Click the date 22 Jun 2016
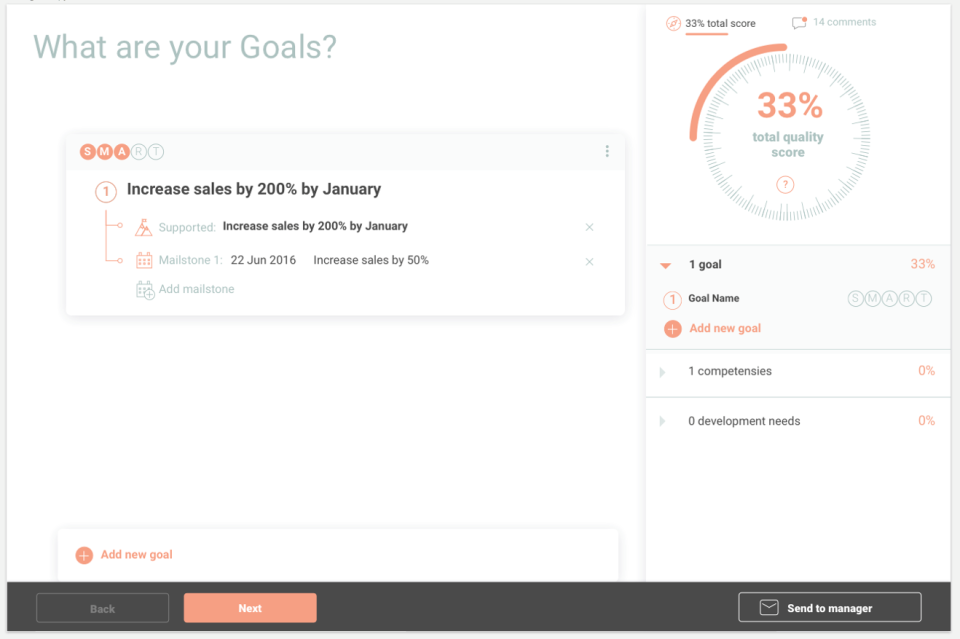Screen dimensions: 960x639 [263, 260]
